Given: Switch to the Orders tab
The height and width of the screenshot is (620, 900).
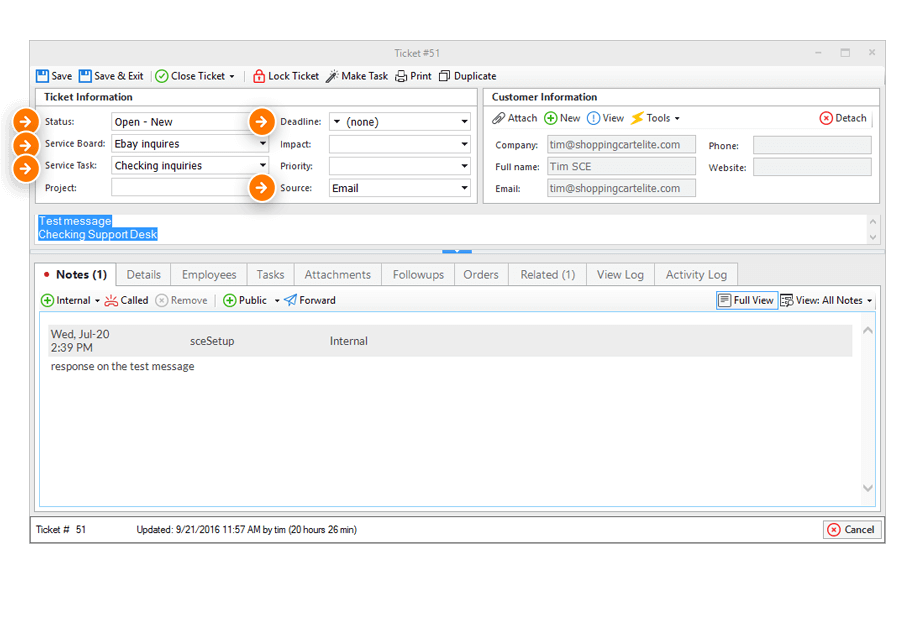Looking at the screenshot, I should [x=481, y=274].
